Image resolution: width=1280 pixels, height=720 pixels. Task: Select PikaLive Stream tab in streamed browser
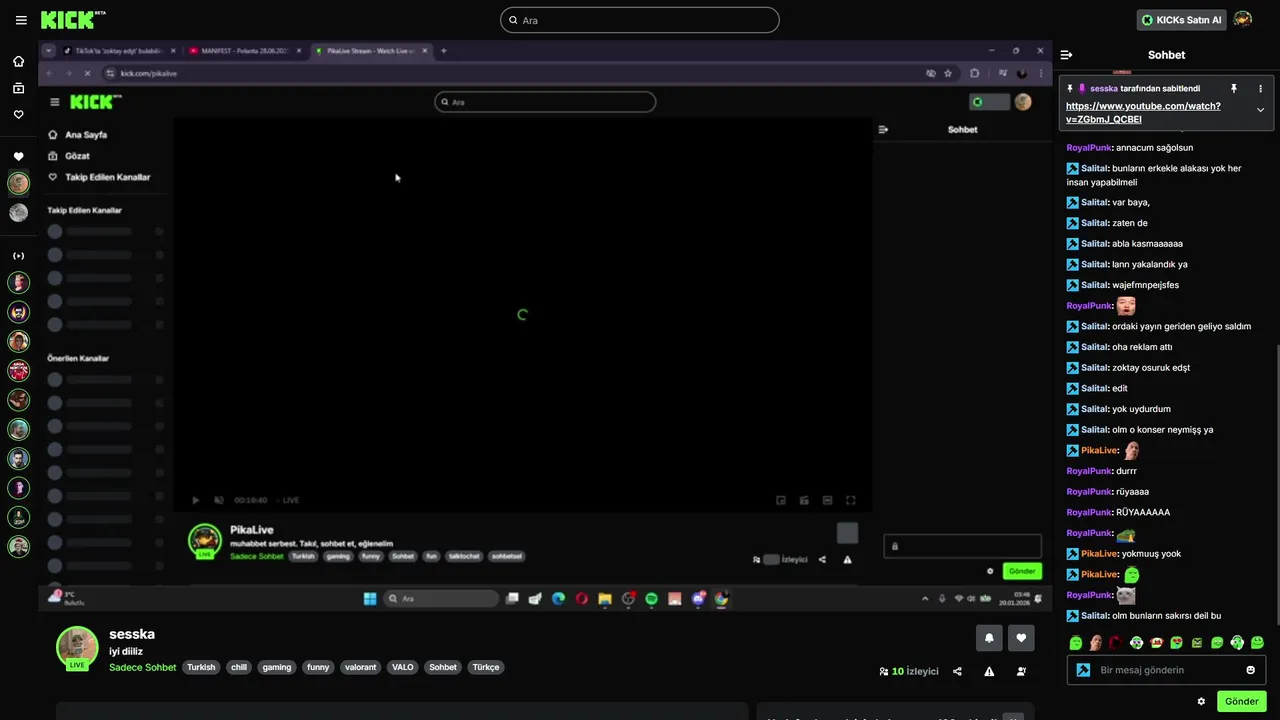[371, 51]
